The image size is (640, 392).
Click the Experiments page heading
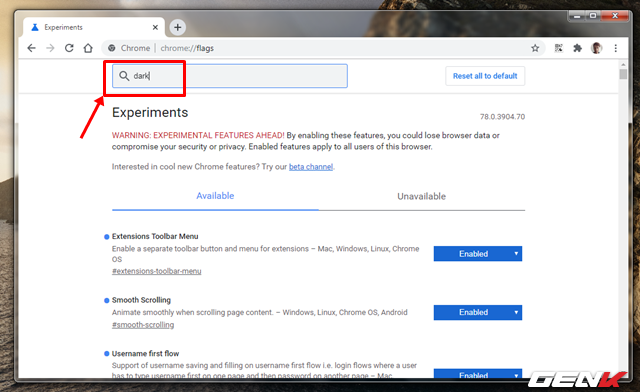click(x=150, y=113)
